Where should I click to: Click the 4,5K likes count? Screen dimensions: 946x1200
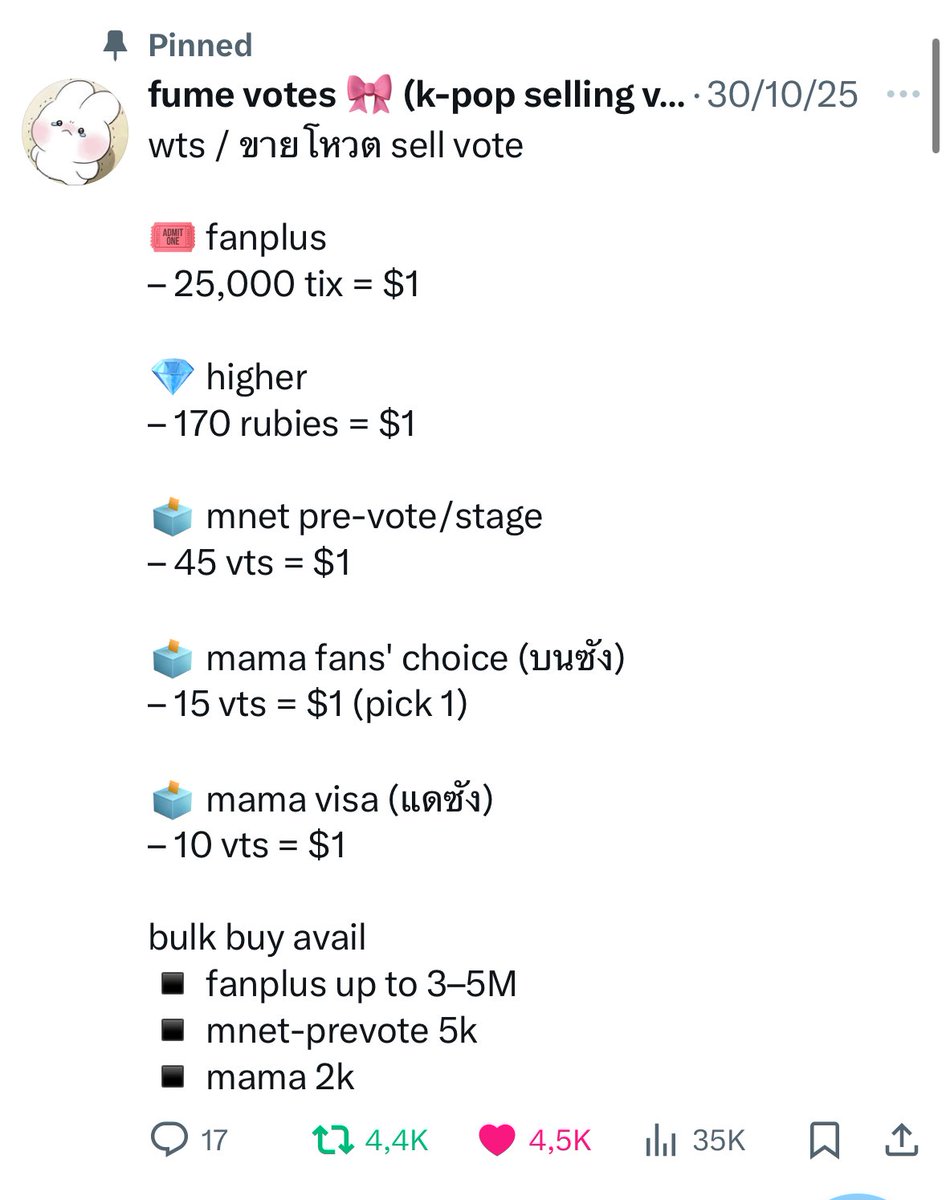(x=560, y=1139)
